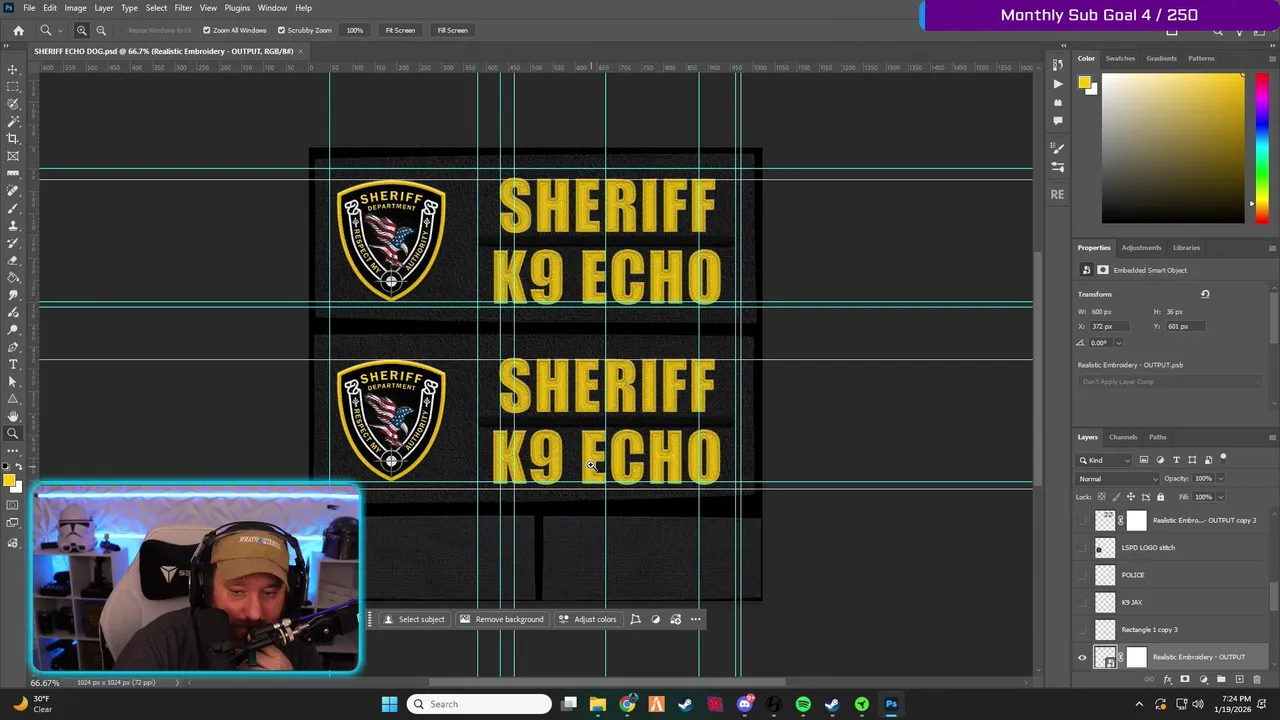The height and width of the screenshot is (720, 1280).
Task: Select the Hand tool
Action: pyautogui.click(x=13, y=416)
